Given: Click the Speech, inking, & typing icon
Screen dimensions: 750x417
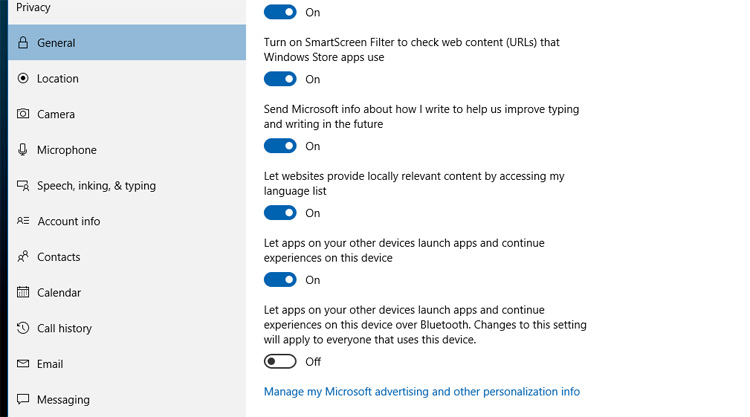Looking at the screenshot, I should 23,186.
